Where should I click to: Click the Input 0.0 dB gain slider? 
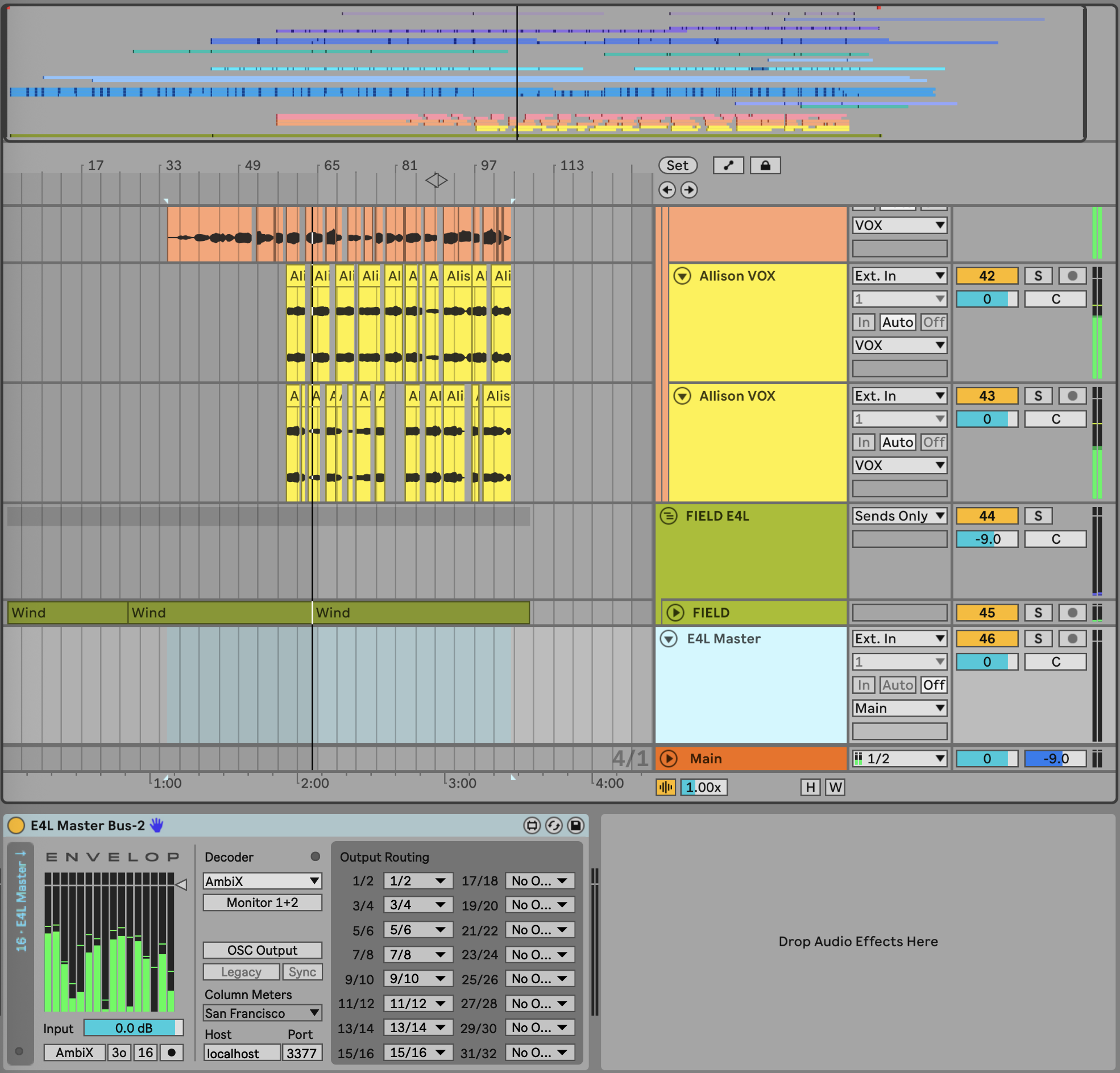pos(133,1028)
